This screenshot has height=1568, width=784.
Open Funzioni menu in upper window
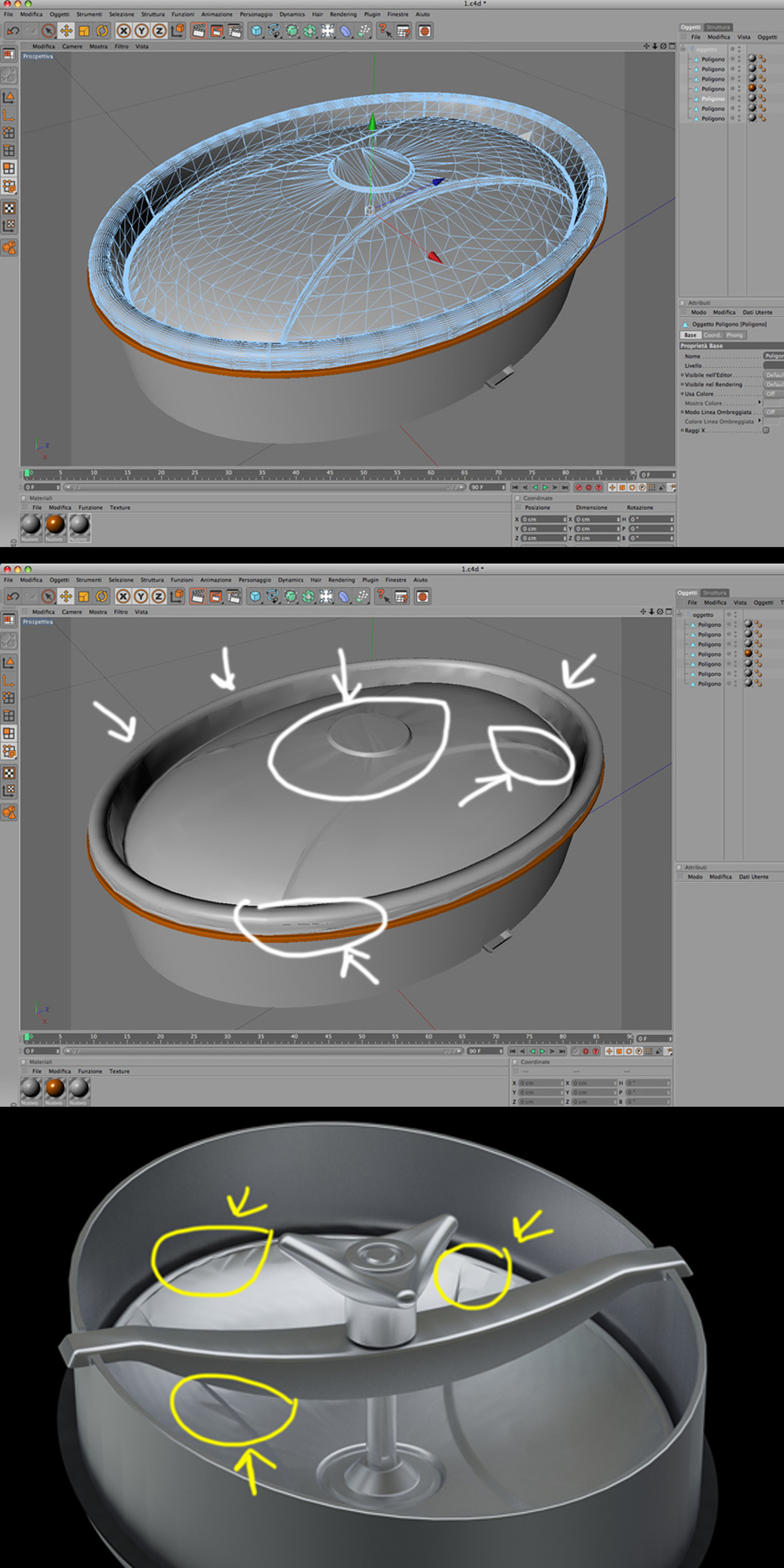click(x=183, y=14)
